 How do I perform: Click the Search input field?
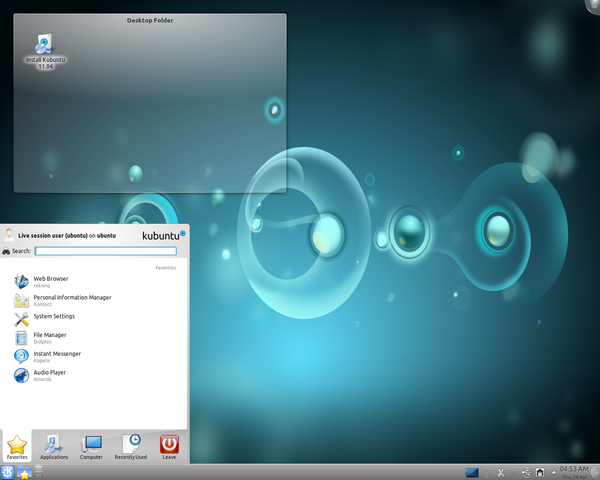pyautogui.click(x=105, y=251)
